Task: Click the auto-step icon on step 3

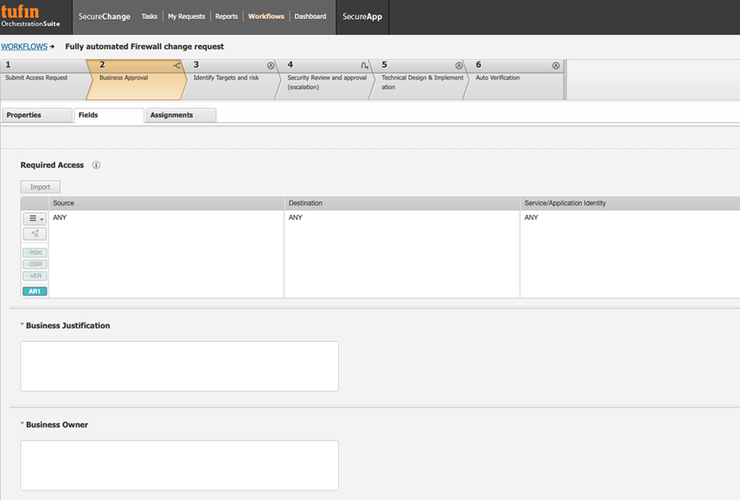Action: (x=270, y=66)
